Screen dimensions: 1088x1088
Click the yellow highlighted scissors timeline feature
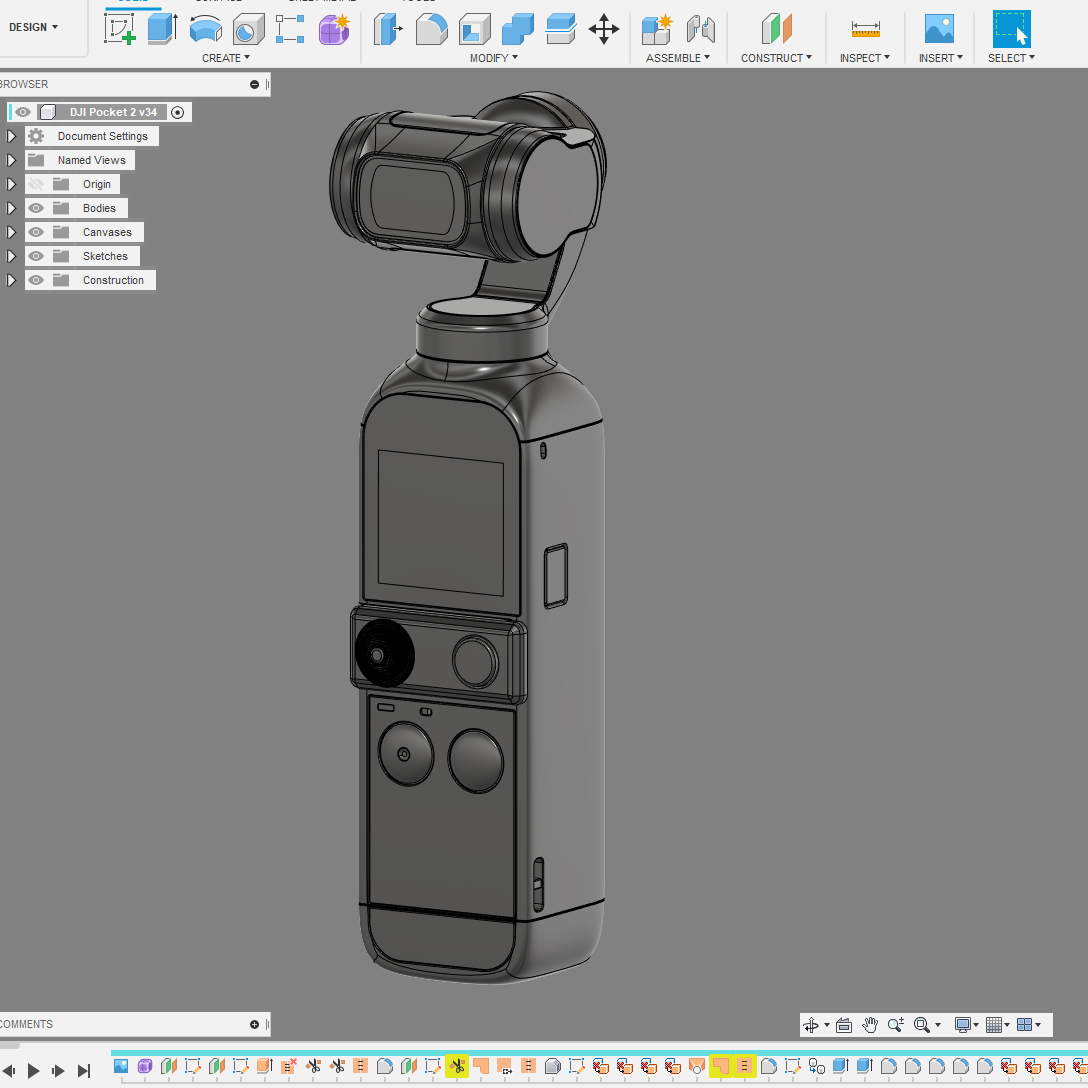point(457,1066)
